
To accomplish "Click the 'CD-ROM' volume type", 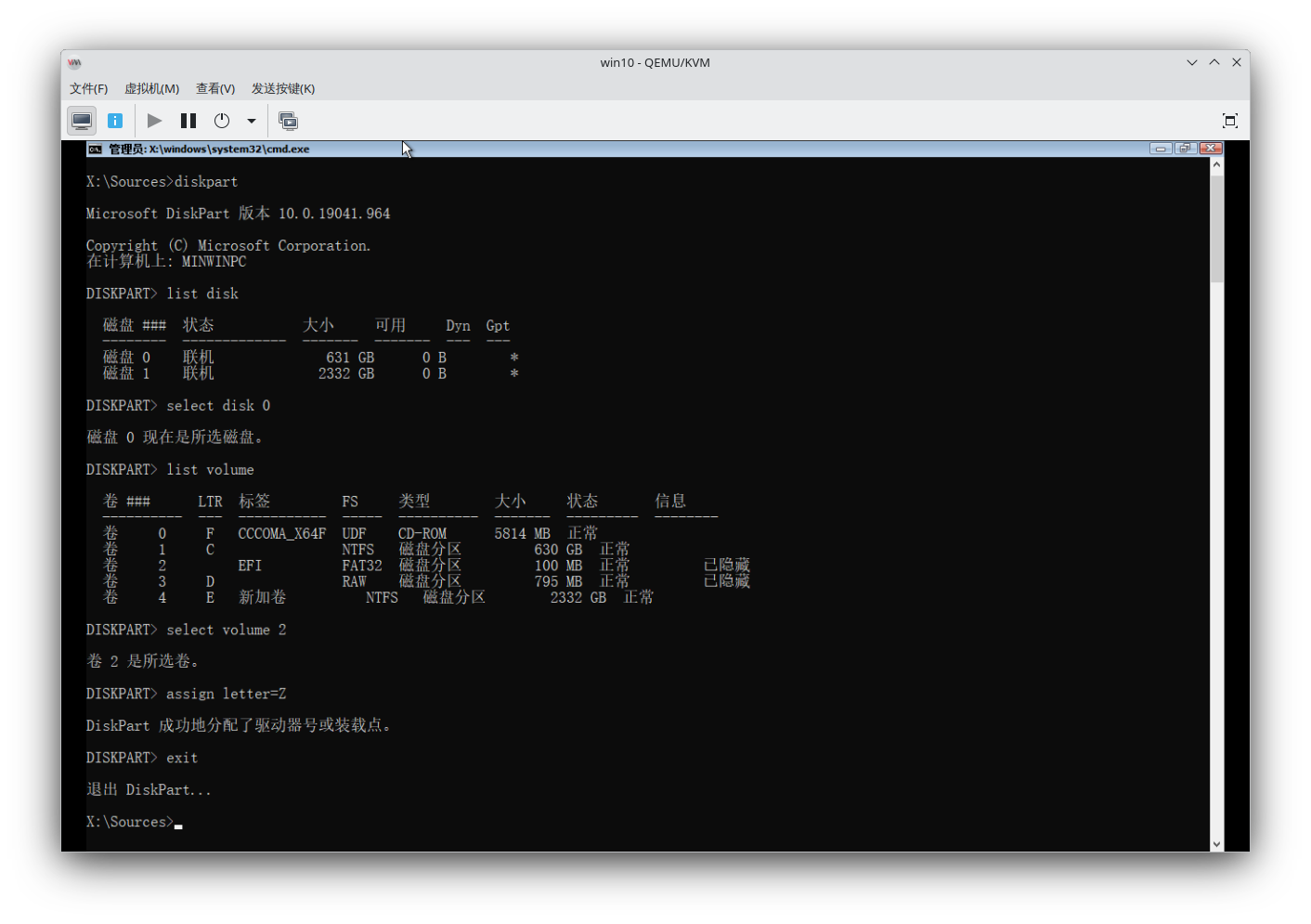I will [x=422, y=534].
